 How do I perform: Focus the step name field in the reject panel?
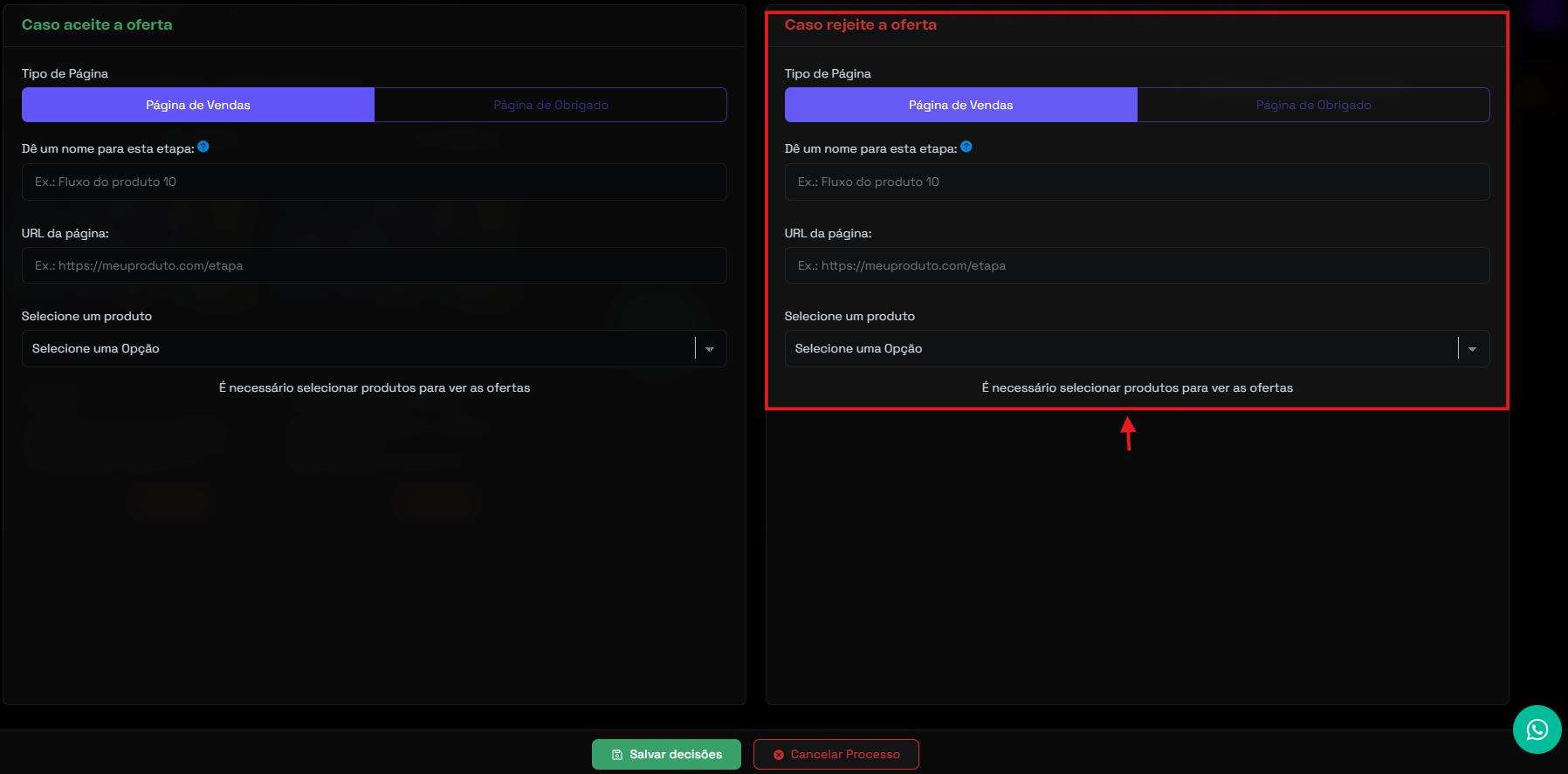pyautogui.click(x=1137, y=182)
